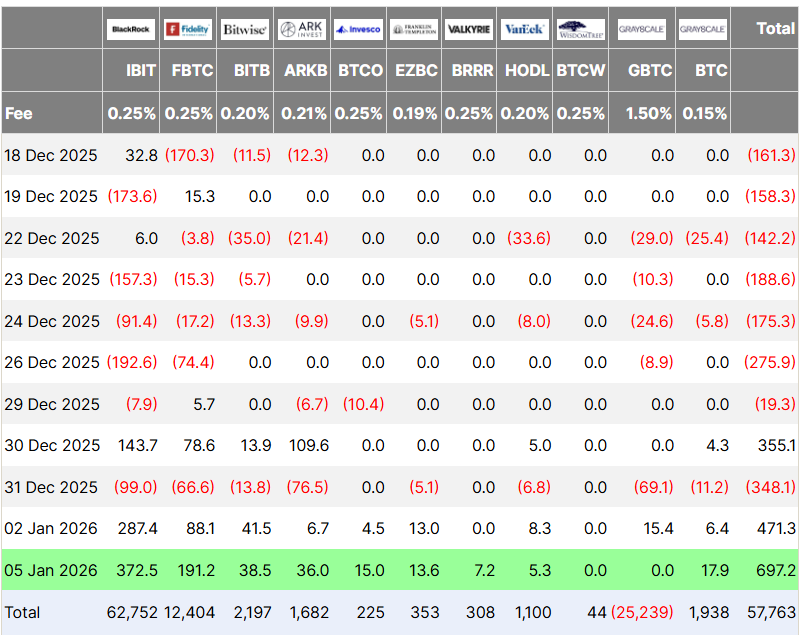Click the WisdomTree logo
804x635 pixels.
(x=581, y=30)
